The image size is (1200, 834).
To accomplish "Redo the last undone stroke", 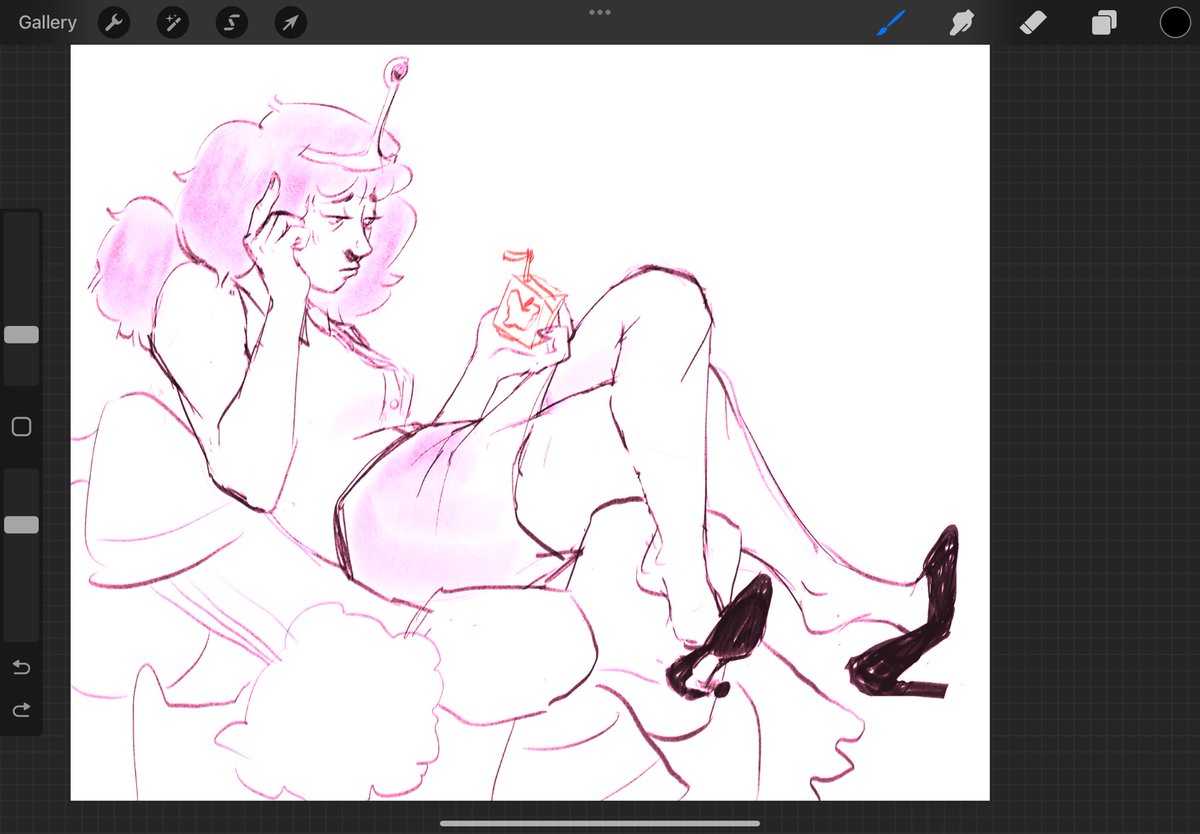I will click(21, 710).
